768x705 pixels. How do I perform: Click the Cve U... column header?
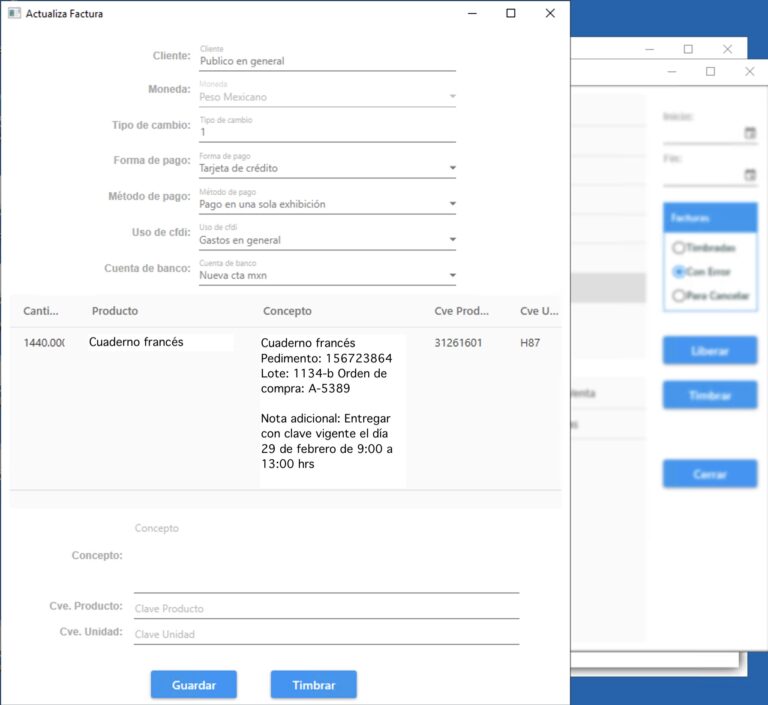pyautogui.click(x=539, y=311)
